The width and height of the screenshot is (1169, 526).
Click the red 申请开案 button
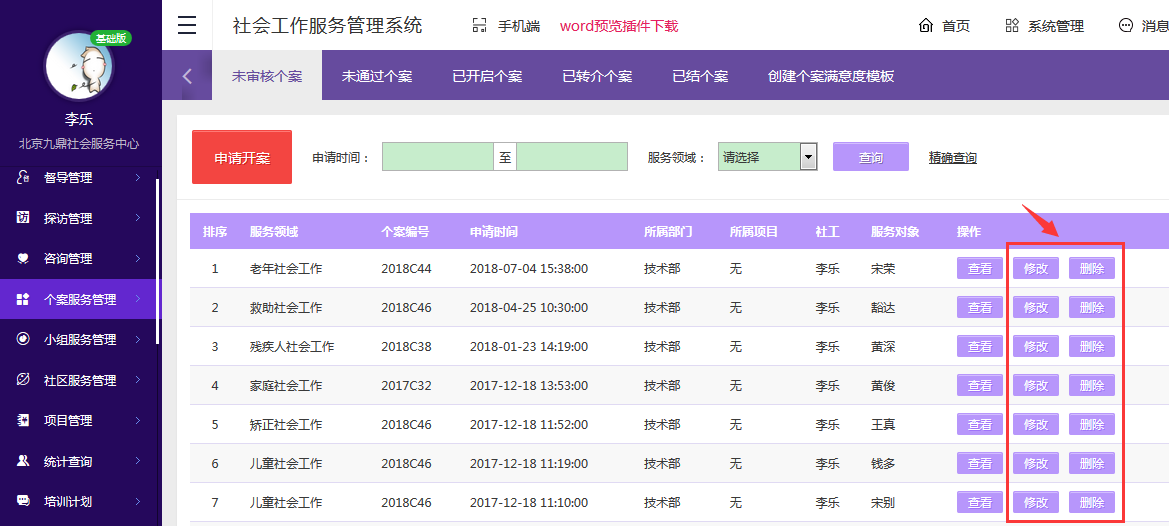(x=242, y=158)
